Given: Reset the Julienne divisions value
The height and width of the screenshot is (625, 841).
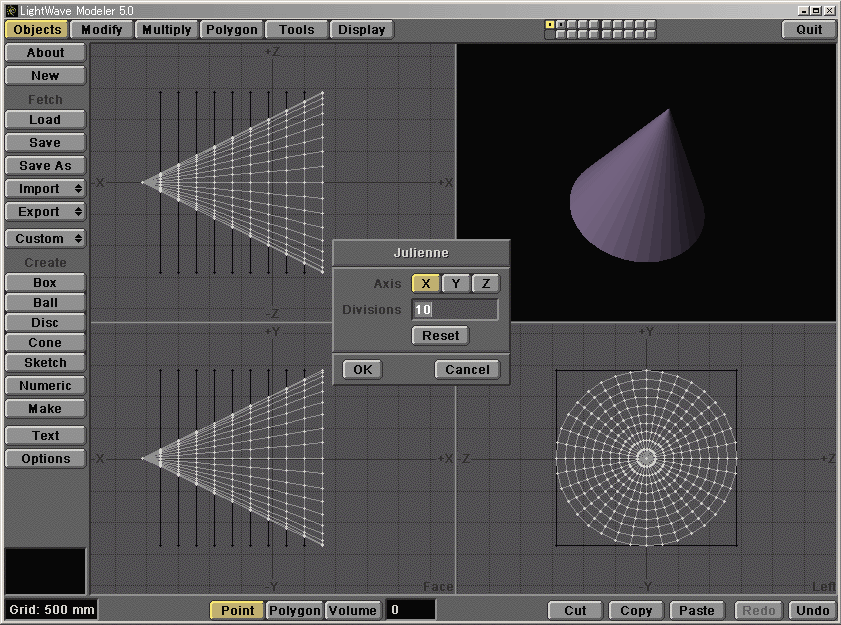Looking at the screenshot, I should pyautogui.click(x=440, y=335).
